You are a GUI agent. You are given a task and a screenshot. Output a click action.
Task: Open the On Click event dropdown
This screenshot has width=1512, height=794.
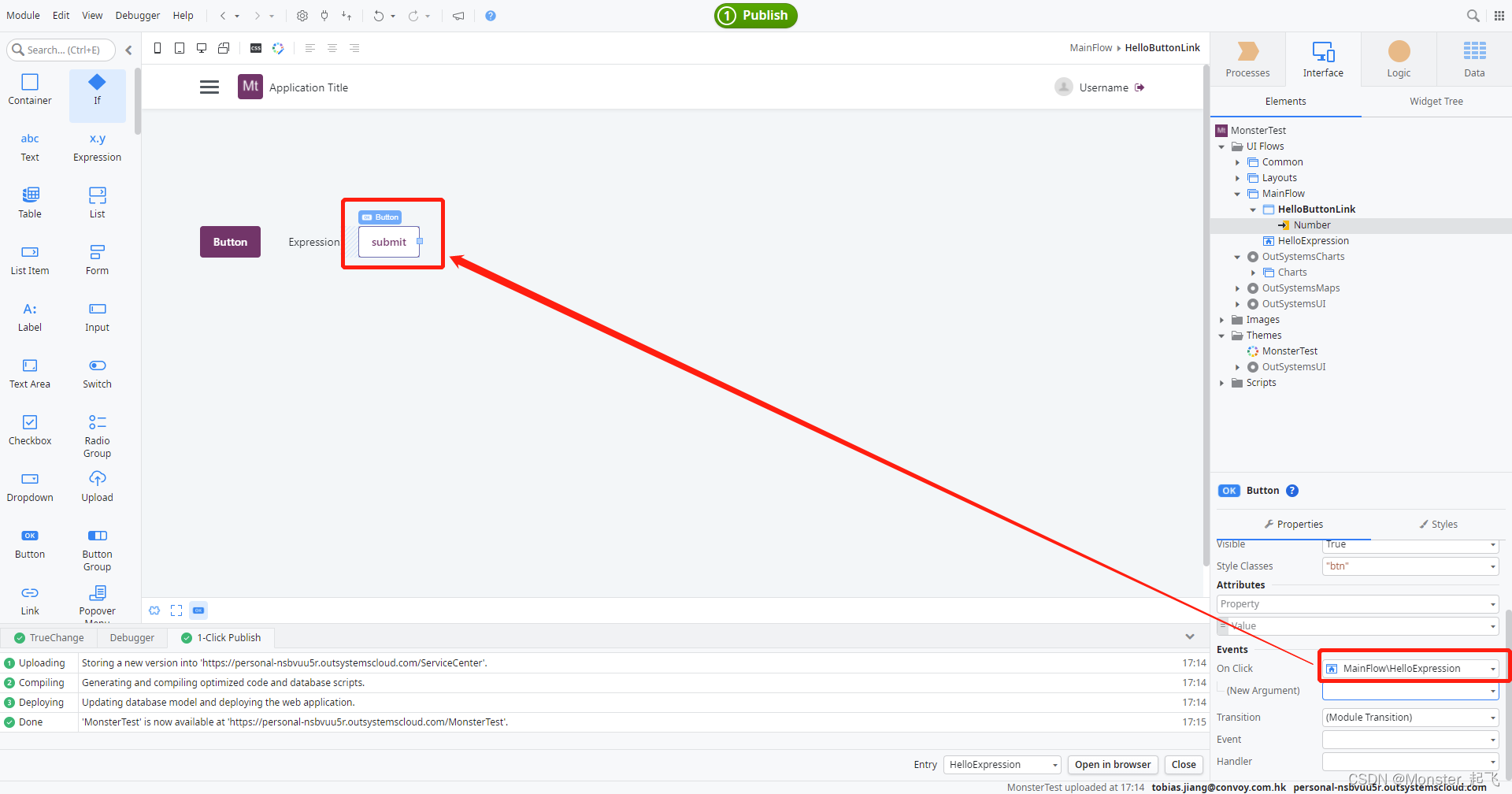[x=1493, y=669]
